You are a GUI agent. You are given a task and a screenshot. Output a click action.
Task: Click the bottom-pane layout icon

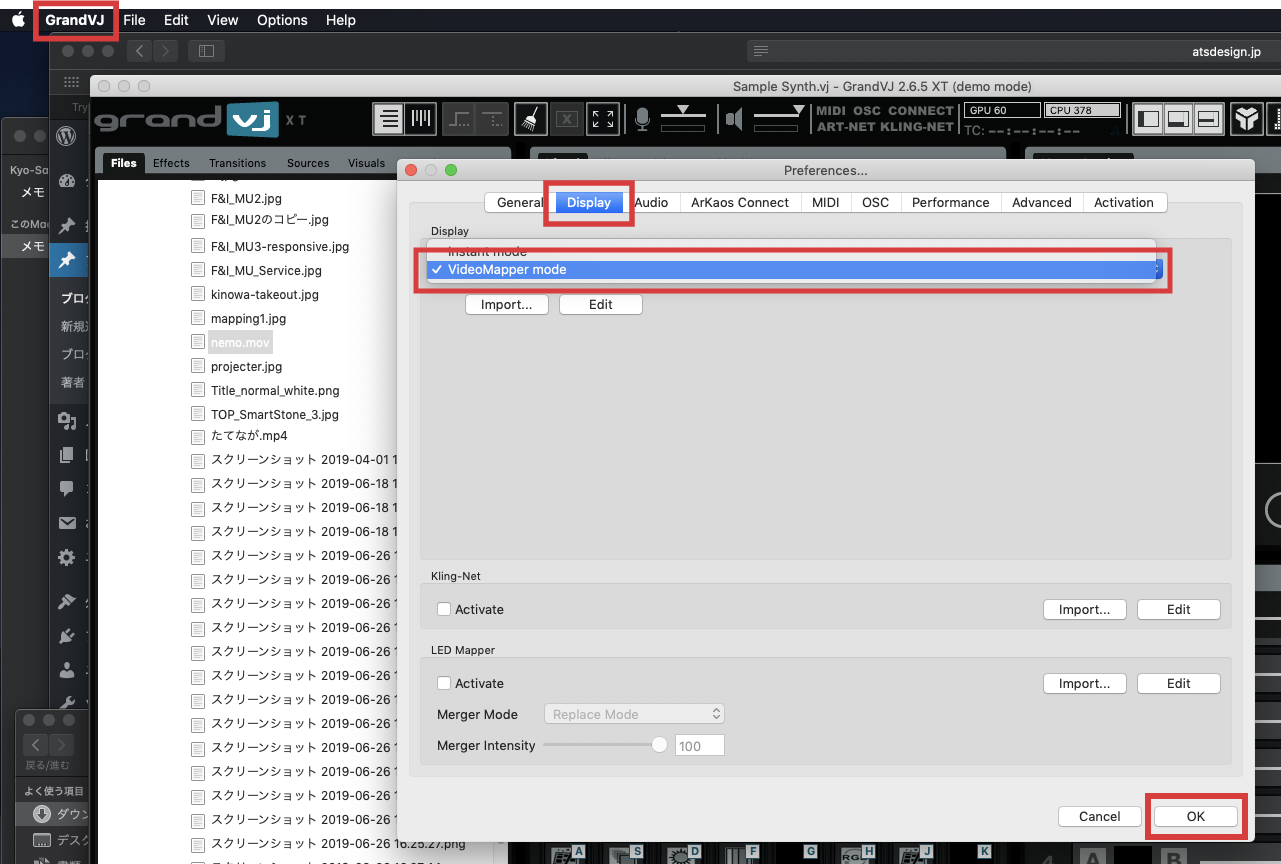tap(1179, 119)
